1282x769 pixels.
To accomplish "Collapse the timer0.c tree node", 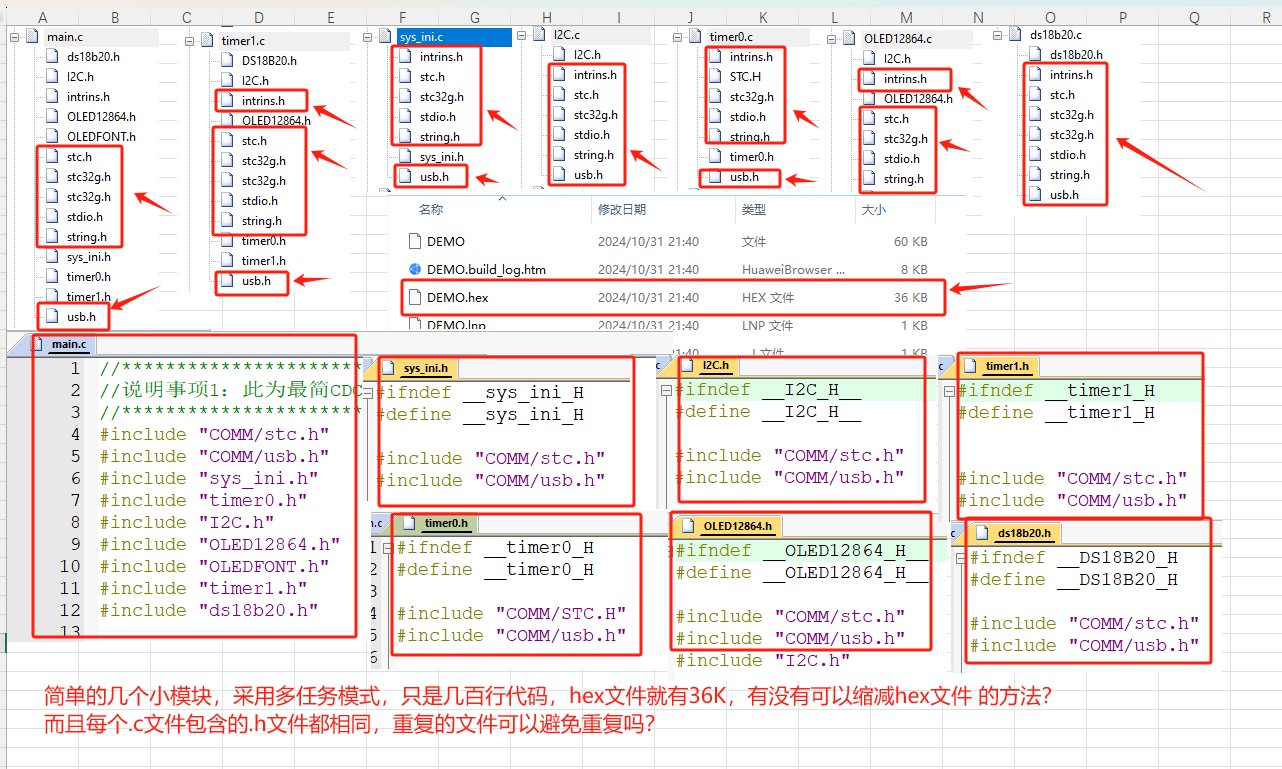I will [x=677, y=37].
